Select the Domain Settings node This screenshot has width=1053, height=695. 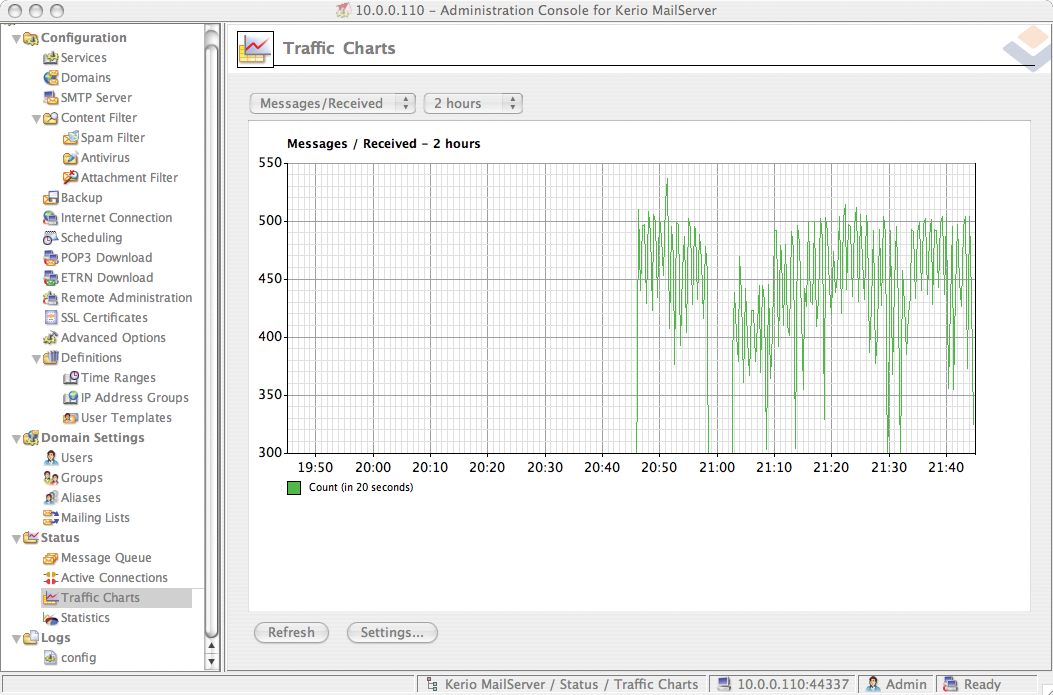[93, 438]
